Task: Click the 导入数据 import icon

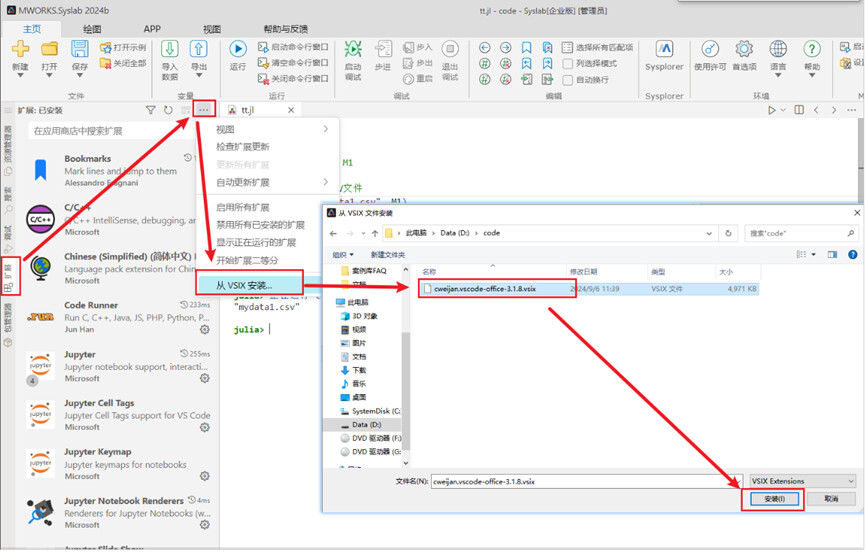Action: click(x=169, y=49)
